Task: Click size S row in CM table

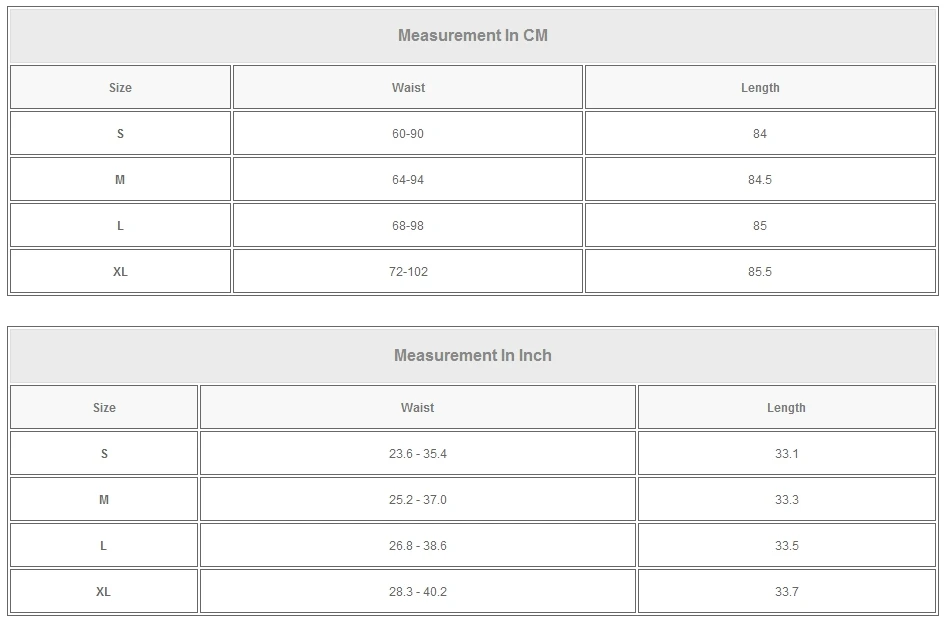Action: 120,134
